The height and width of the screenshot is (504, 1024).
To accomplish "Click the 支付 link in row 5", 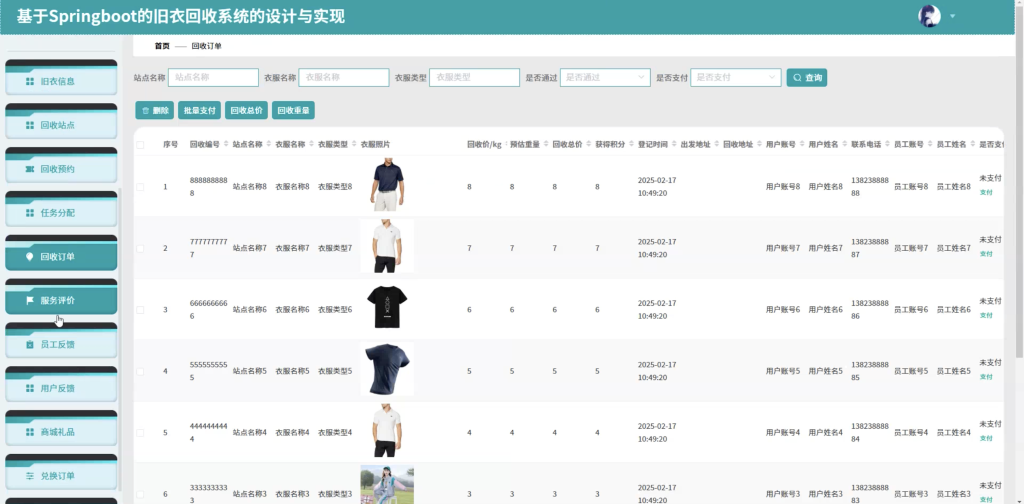I will pos(986,439).
